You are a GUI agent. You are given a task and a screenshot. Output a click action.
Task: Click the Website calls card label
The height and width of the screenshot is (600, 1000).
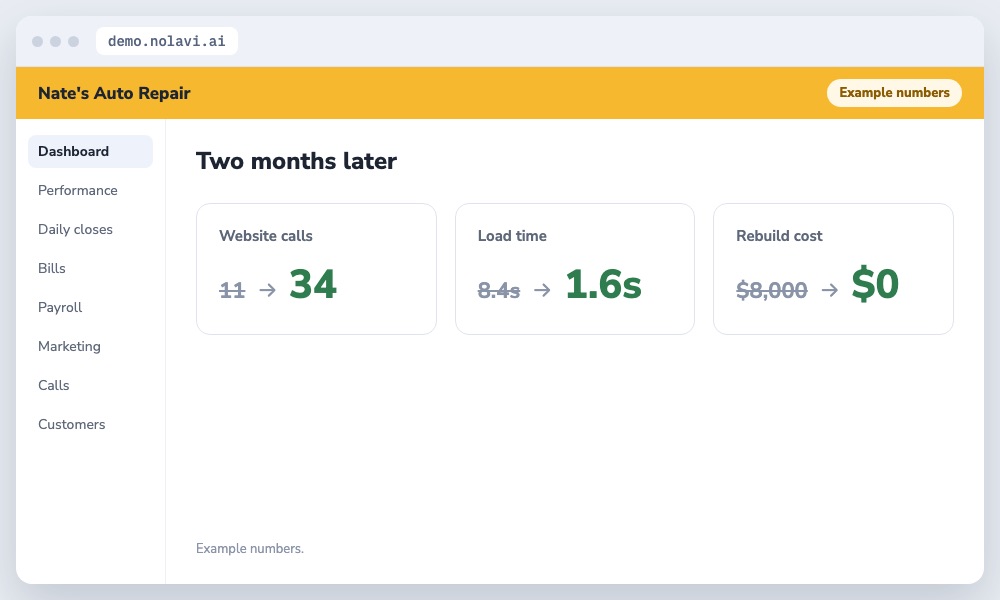[x=266, y=235]
